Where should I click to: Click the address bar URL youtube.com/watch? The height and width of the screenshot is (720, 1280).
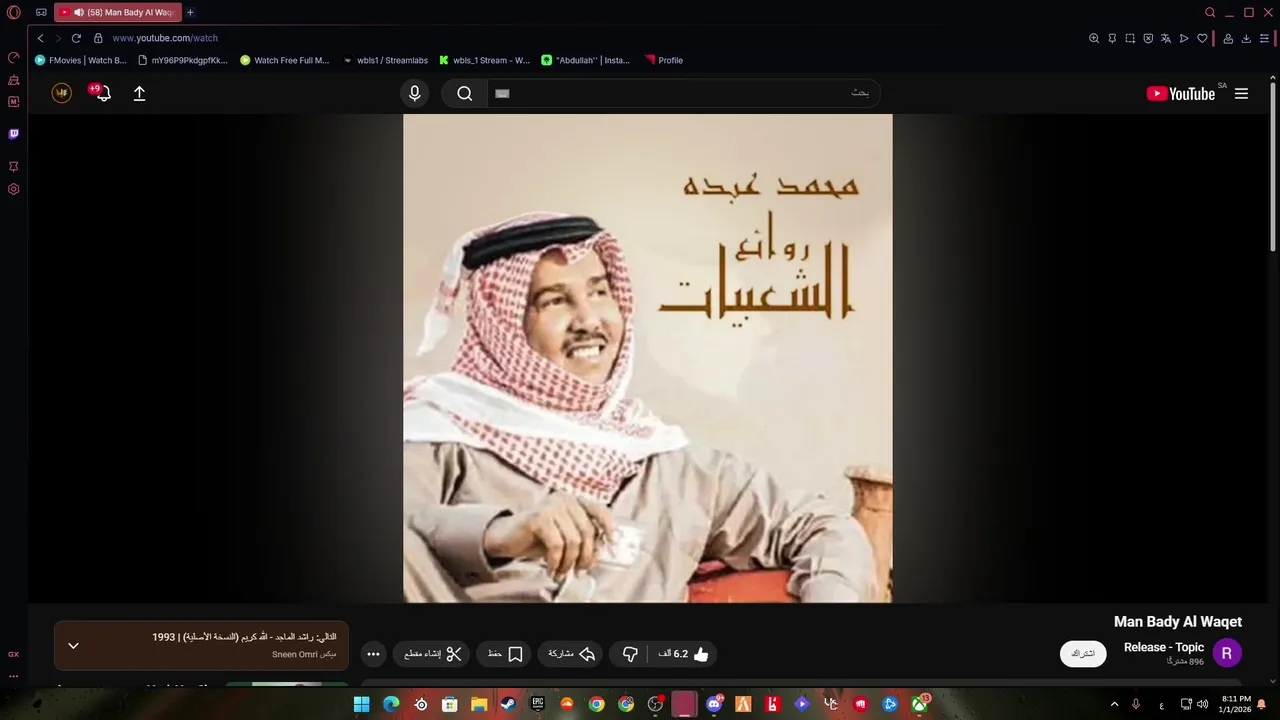tap(165, 38)
